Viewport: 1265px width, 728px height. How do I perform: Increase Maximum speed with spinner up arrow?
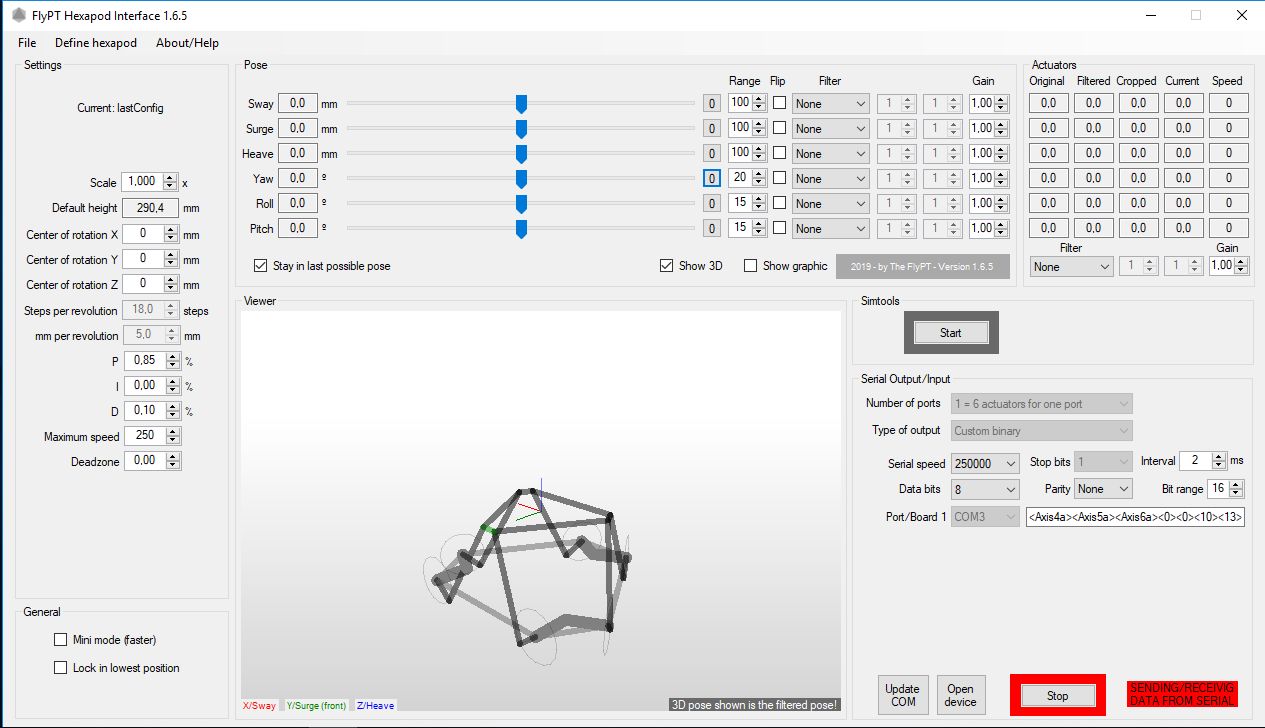tap(173, 432)
